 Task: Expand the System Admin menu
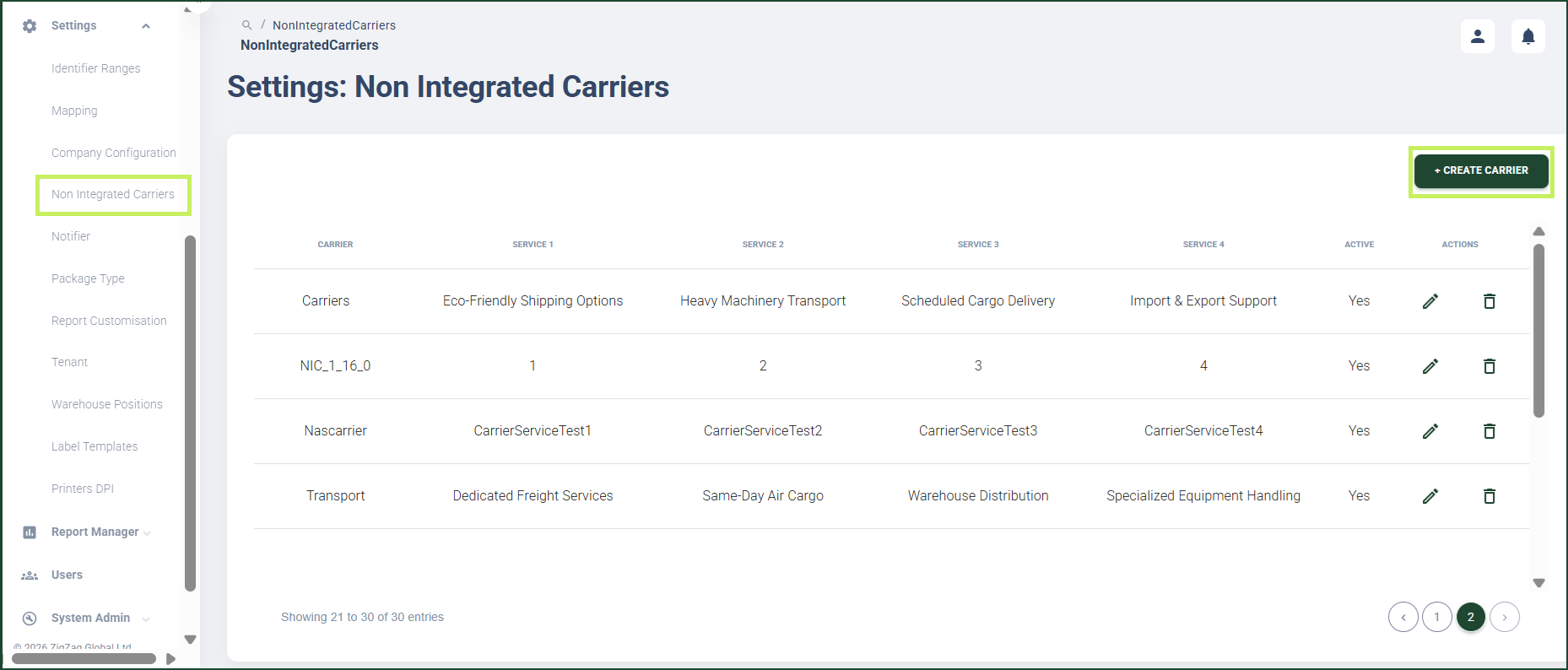click(x=90, y=619)
